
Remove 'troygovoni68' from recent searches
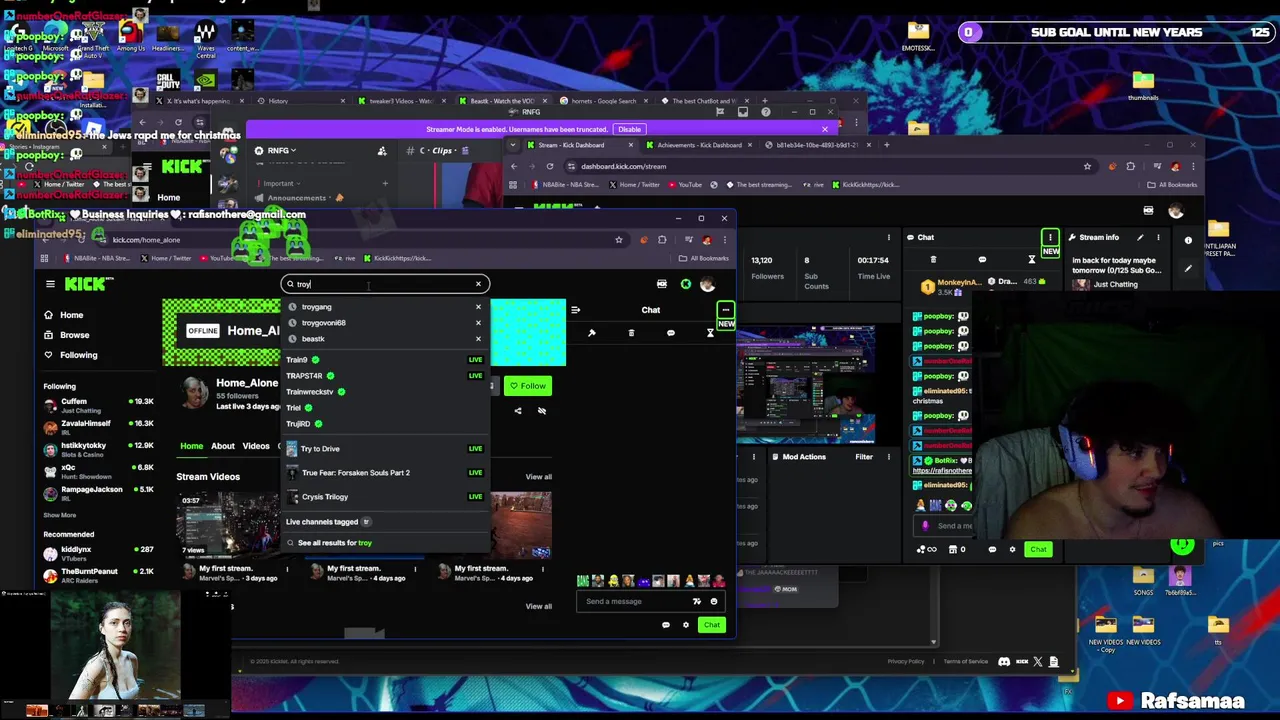point(478,323)
